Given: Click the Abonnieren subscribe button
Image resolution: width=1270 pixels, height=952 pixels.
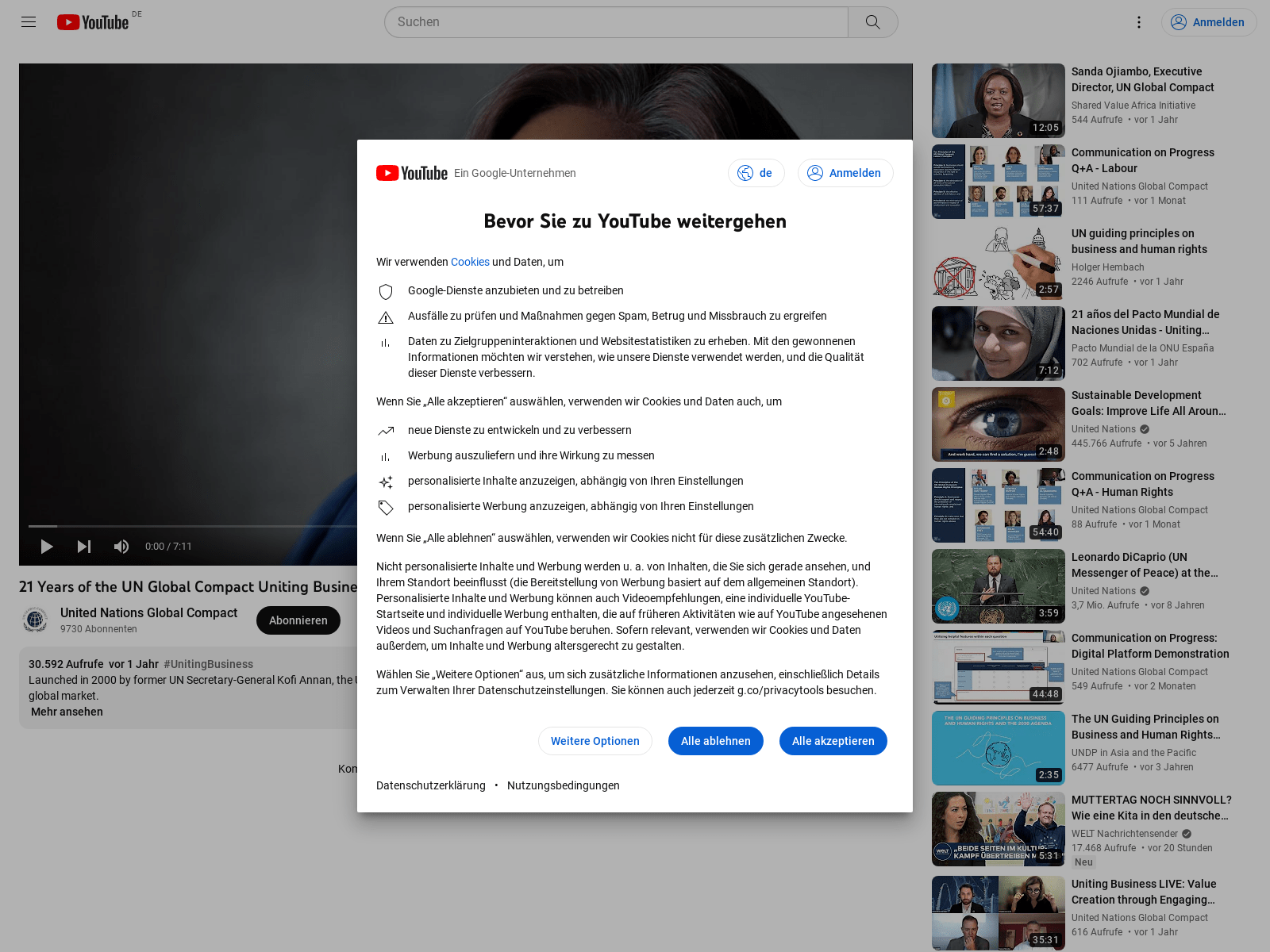Looking at the screenshot, I should (298, 620).
